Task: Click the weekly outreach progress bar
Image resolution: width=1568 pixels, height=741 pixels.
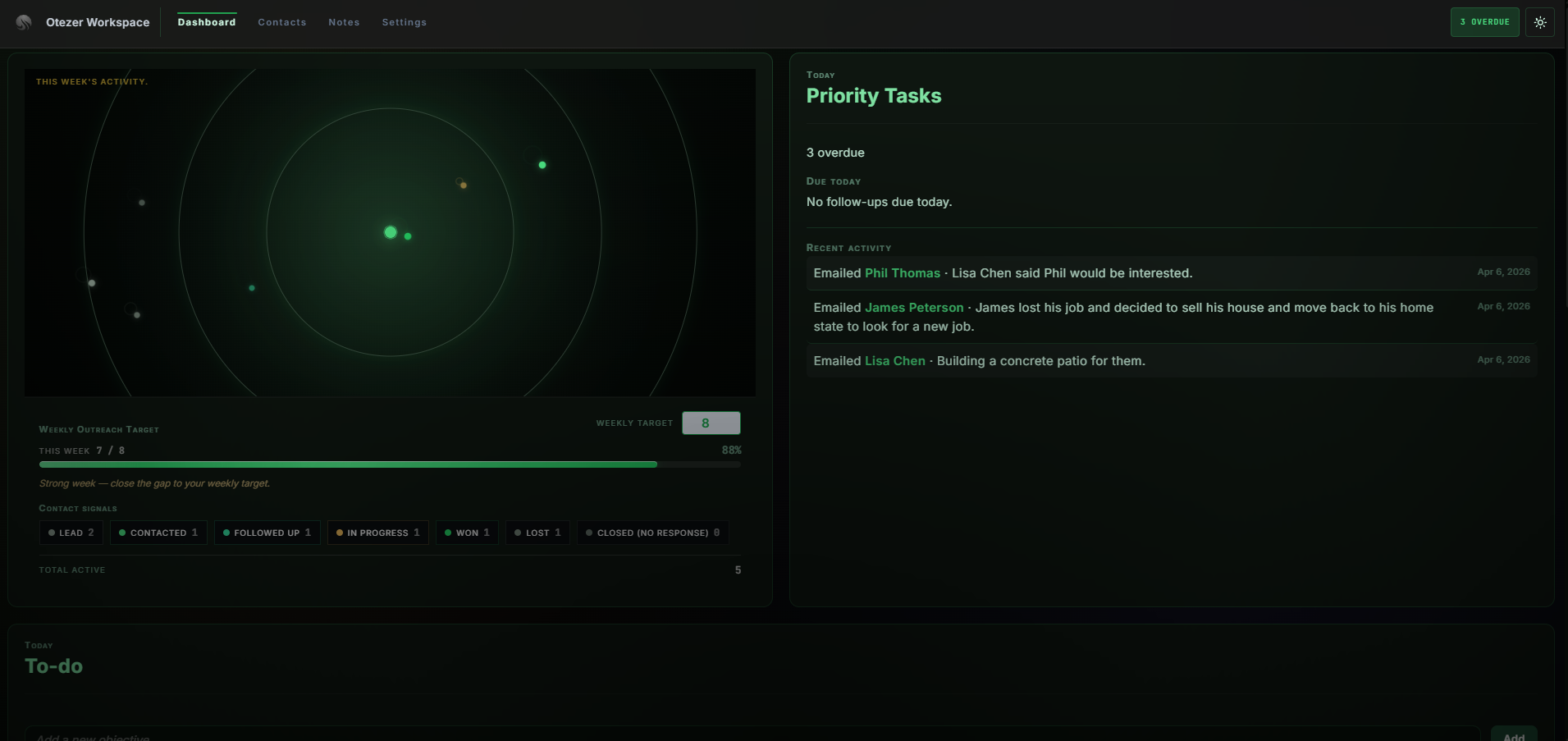Action: (x=389, y=464)
